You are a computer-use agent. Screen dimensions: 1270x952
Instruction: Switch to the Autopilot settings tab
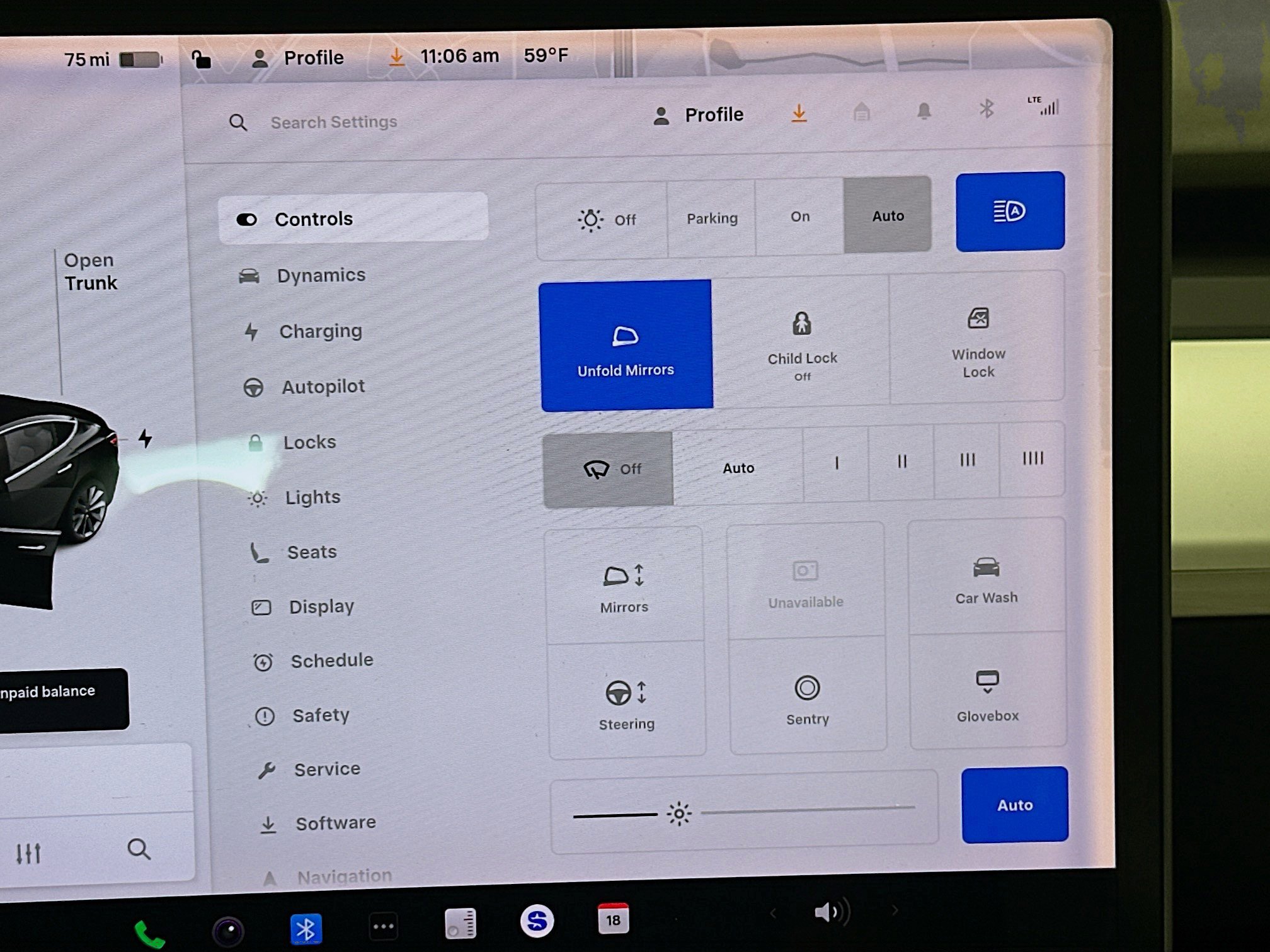click(323, 386)
